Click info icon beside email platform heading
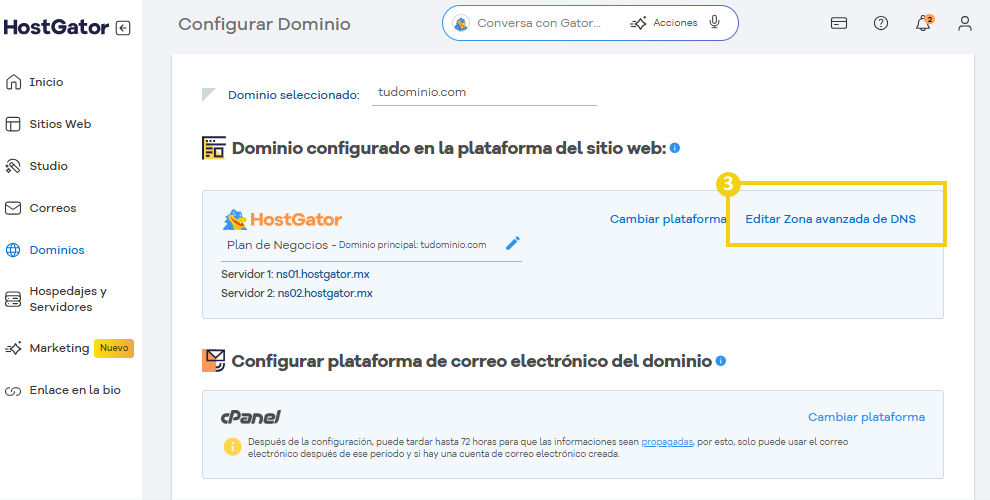Viewport: 990px width, 500px height. tap(721, 360)
